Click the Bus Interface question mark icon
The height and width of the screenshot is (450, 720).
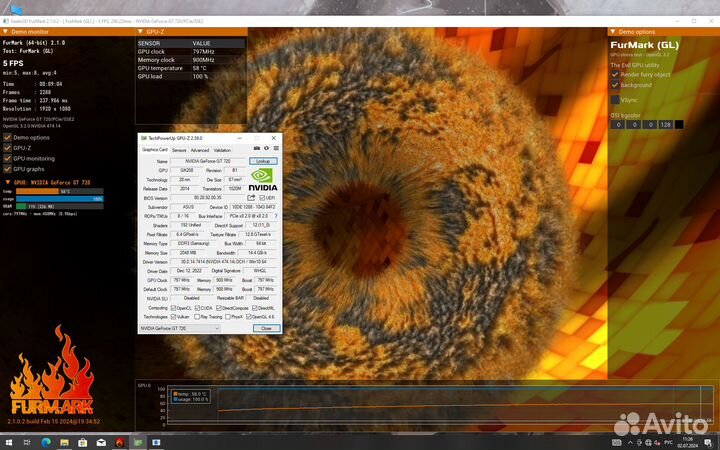275,216
